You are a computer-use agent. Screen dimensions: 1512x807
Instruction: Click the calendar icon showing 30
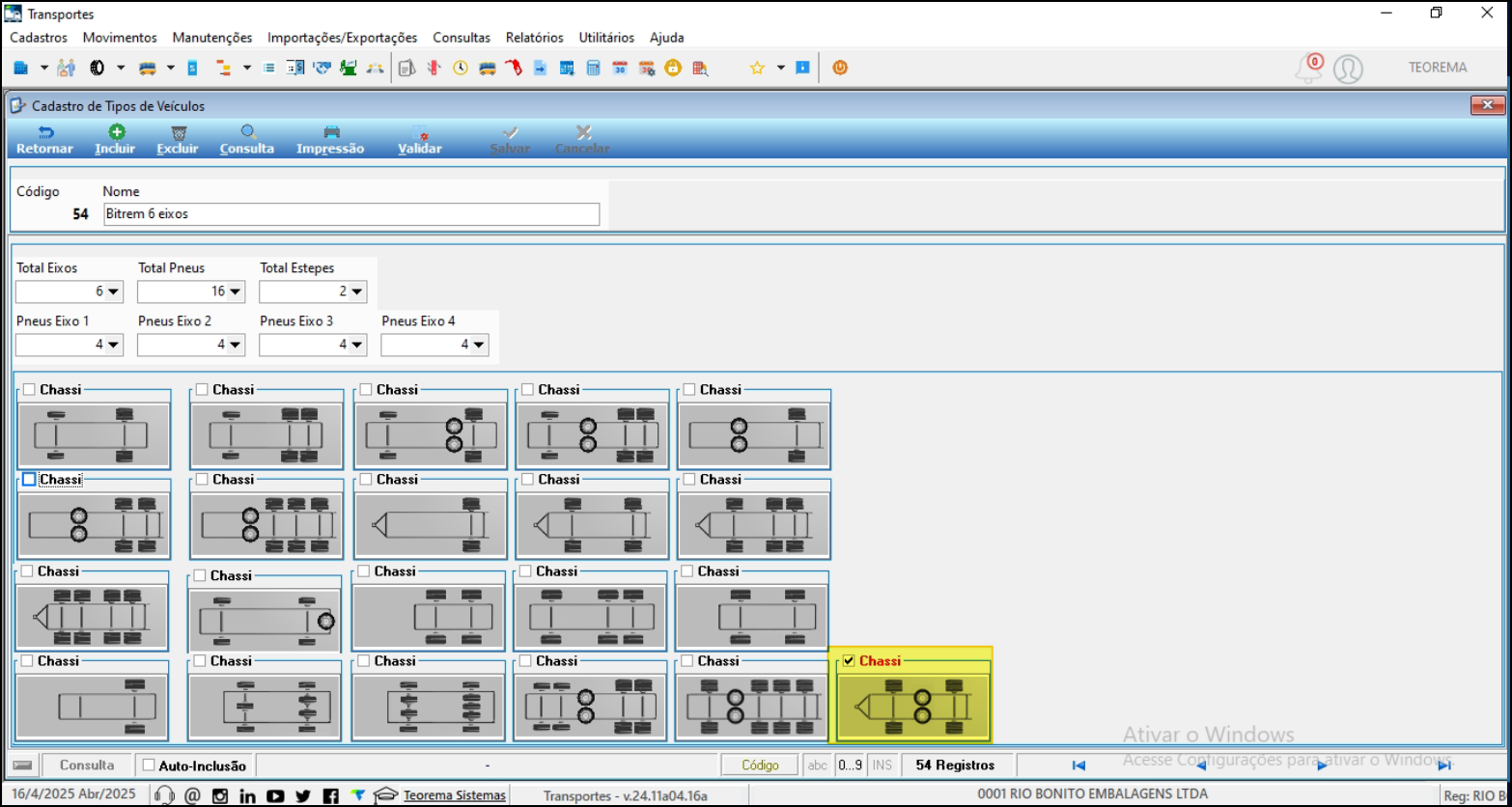click(620, 68)
